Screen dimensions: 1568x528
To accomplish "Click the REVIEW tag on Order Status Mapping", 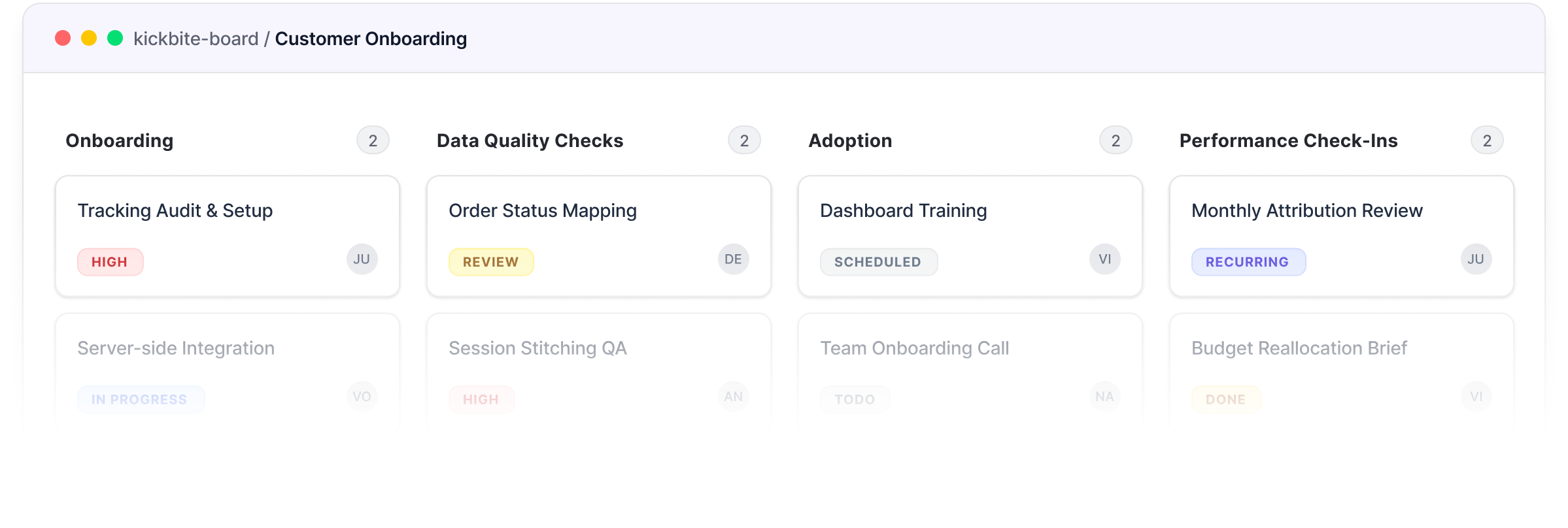I will point(490,262).
